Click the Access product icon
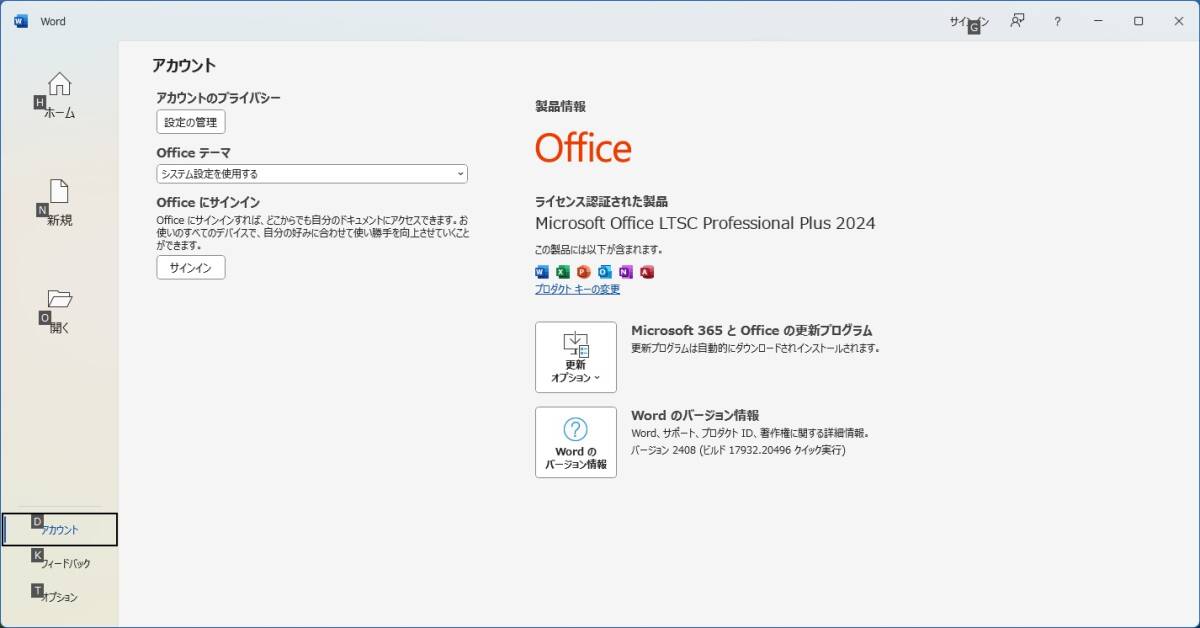The height and width of the screenshot is (628, 1200). [647, 272]
